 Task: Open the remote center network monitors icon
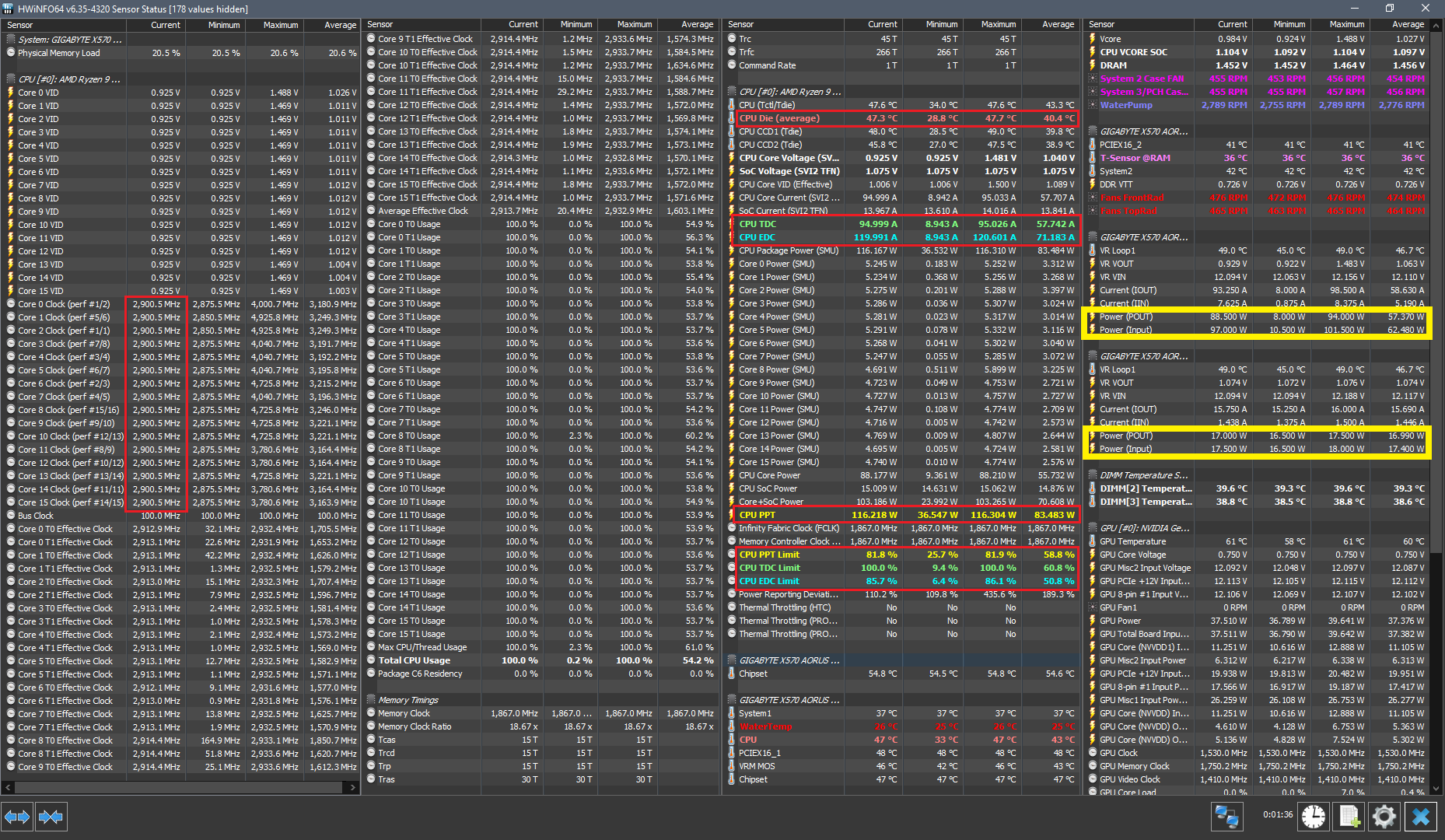click(1226, 817)
